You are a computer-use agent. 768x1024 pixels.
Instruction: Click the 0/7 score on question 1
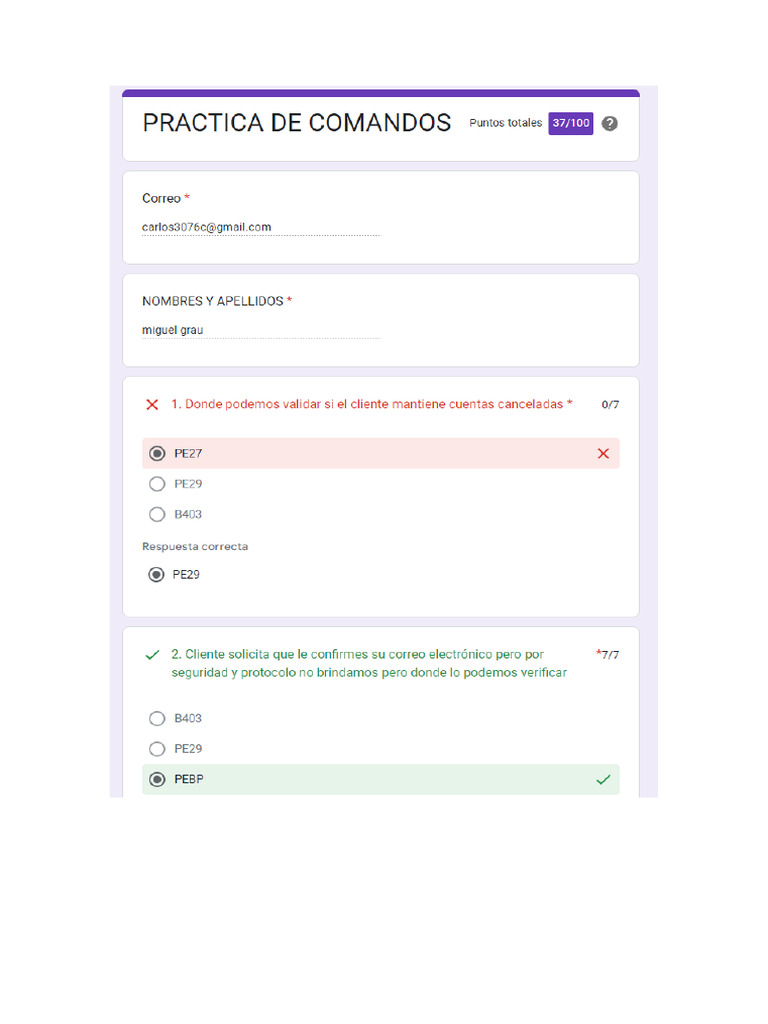[610, 405]
